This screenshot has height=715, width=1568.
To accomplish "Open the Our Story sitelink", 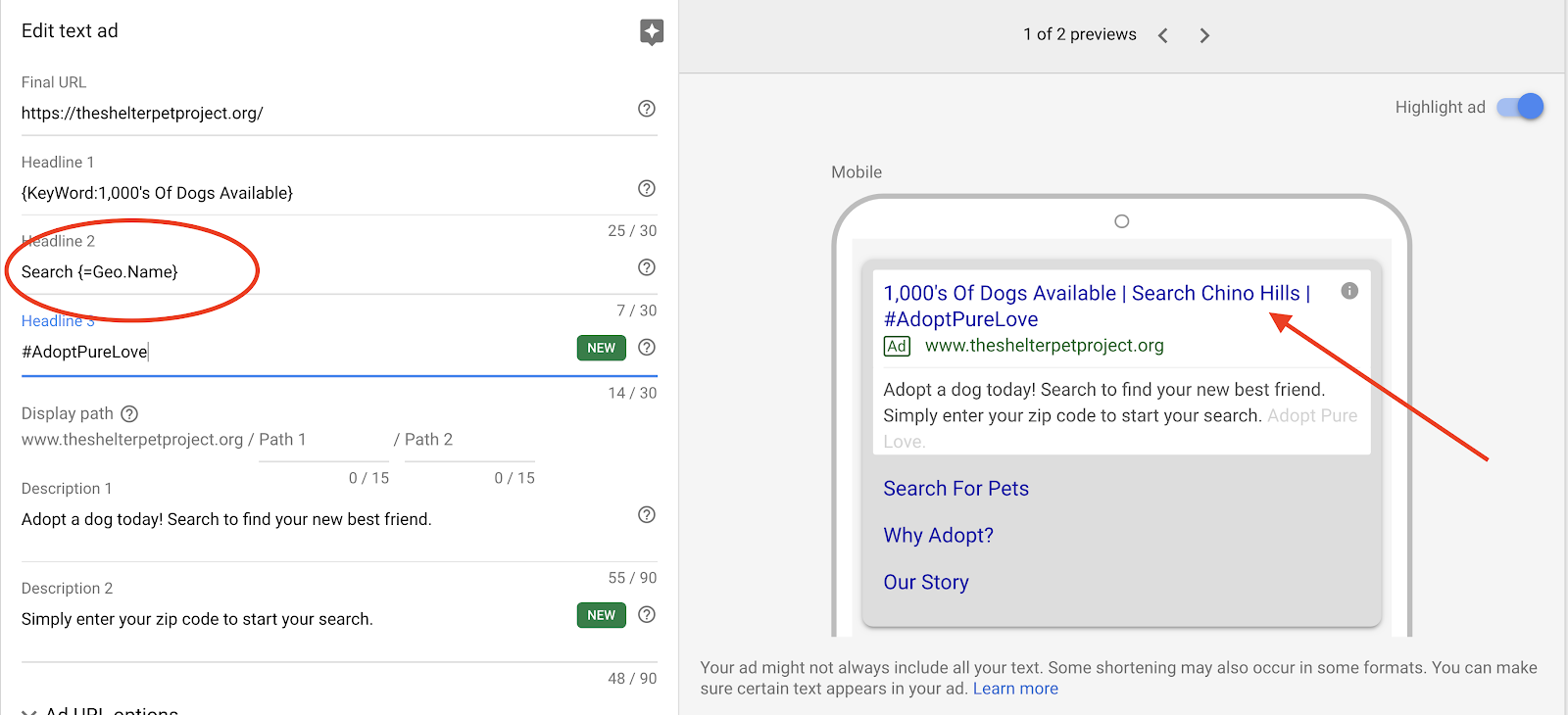I will pos(926,583).
